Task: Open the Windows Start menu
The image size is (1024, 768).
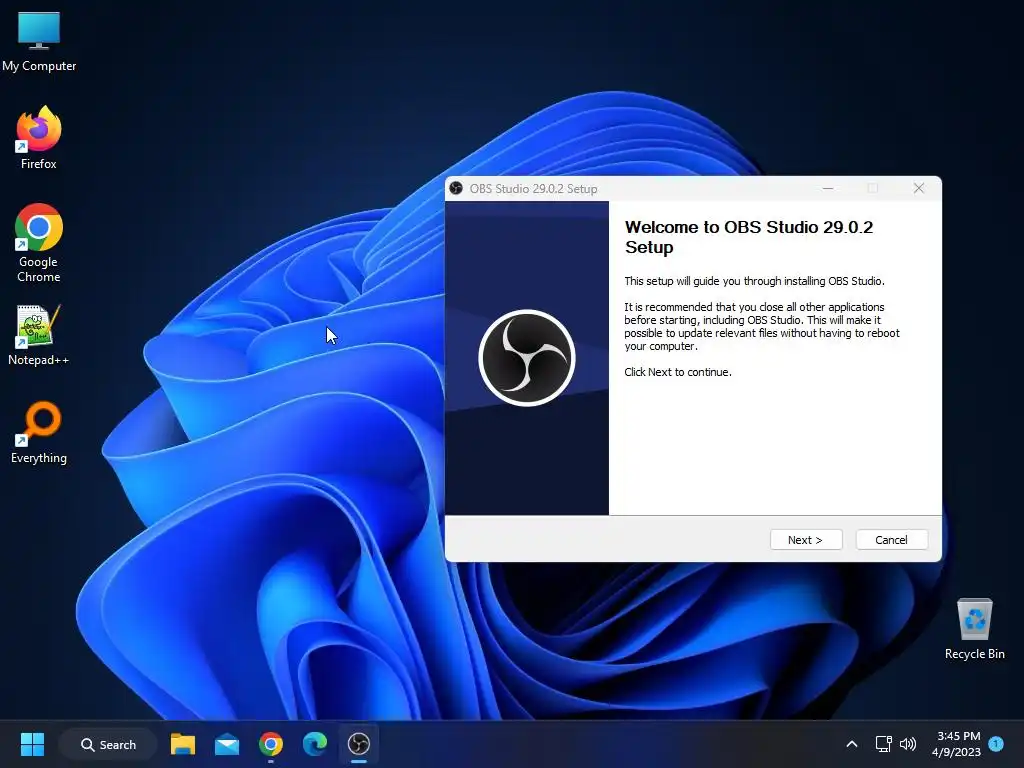Action: (x=32, y=744)
